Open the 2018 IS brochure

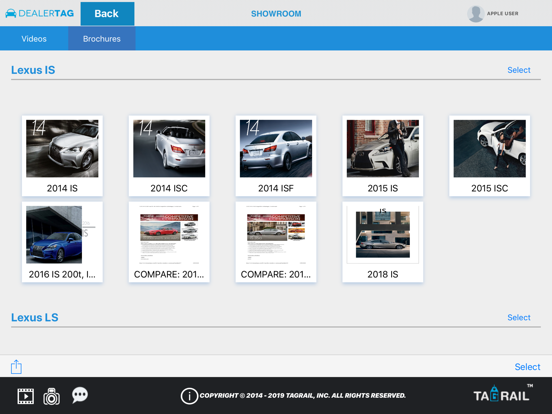(383, 242)
